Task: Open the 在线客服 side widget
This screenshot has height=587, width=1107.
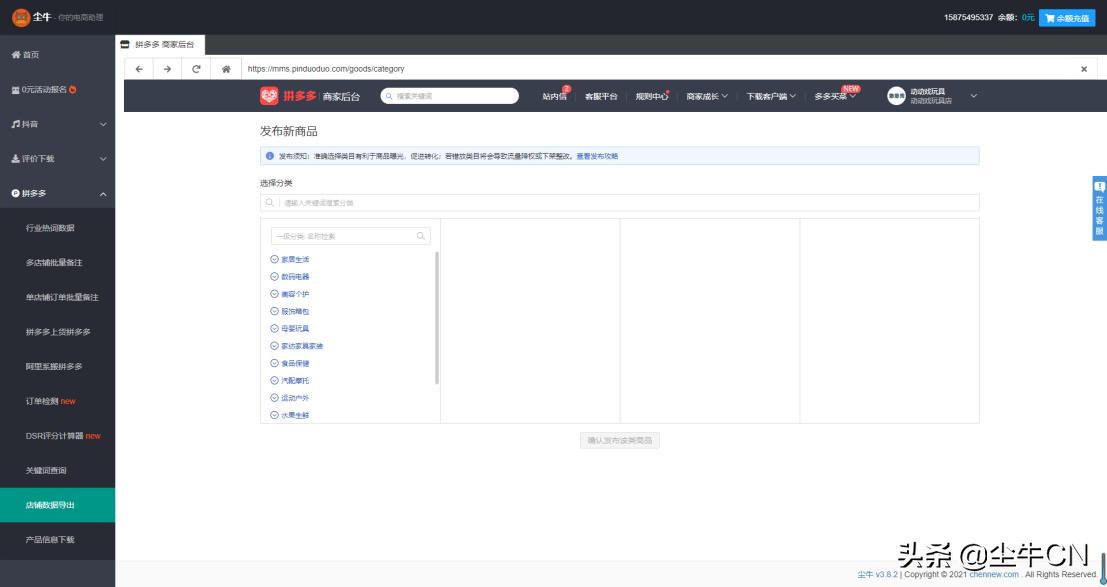Action: 1099,210
